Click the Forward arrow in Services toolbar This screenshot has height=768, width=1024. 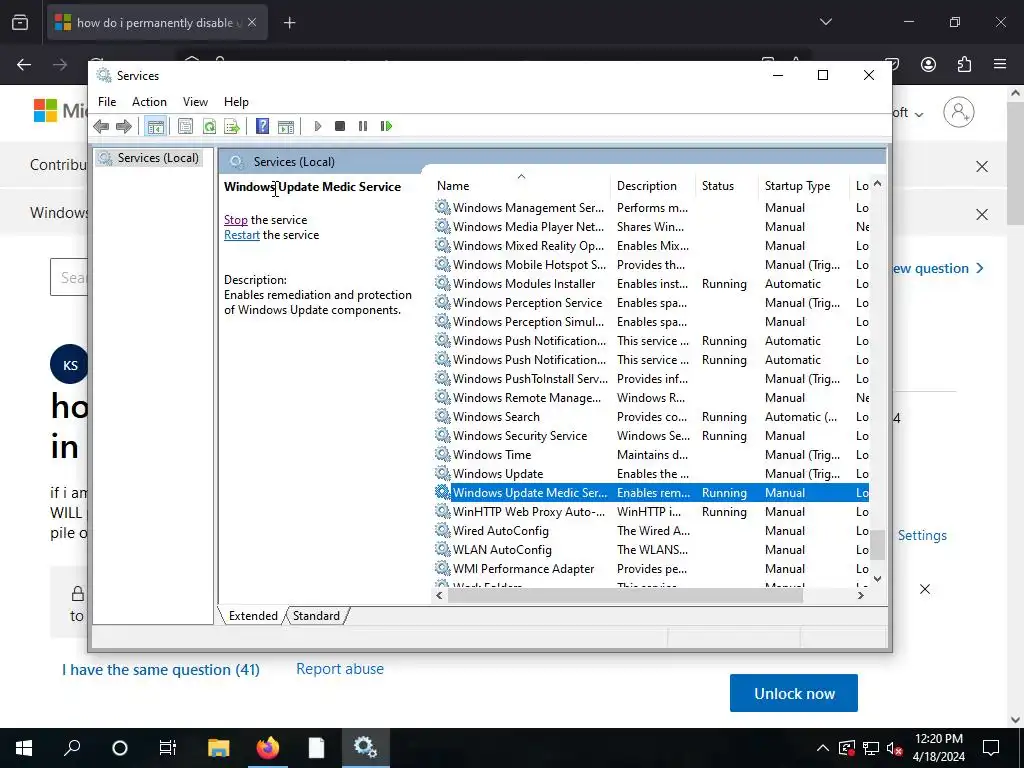pos(123,126)
